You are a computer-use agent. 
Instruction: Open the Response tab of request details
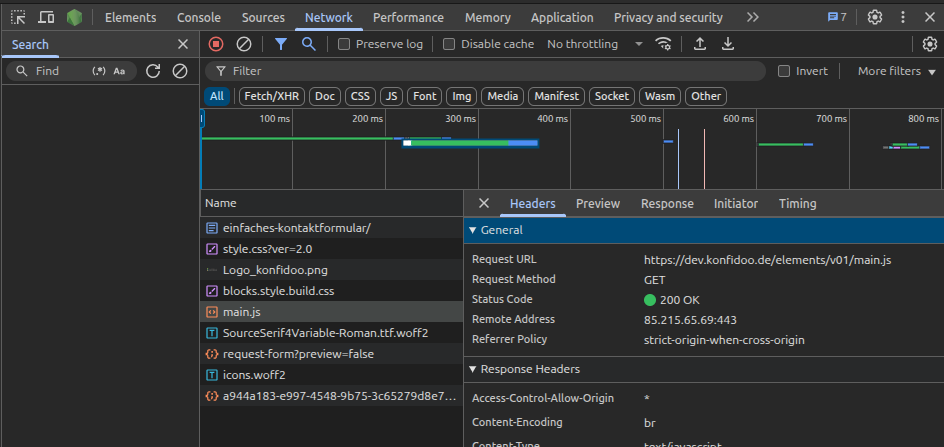[667, 204]
